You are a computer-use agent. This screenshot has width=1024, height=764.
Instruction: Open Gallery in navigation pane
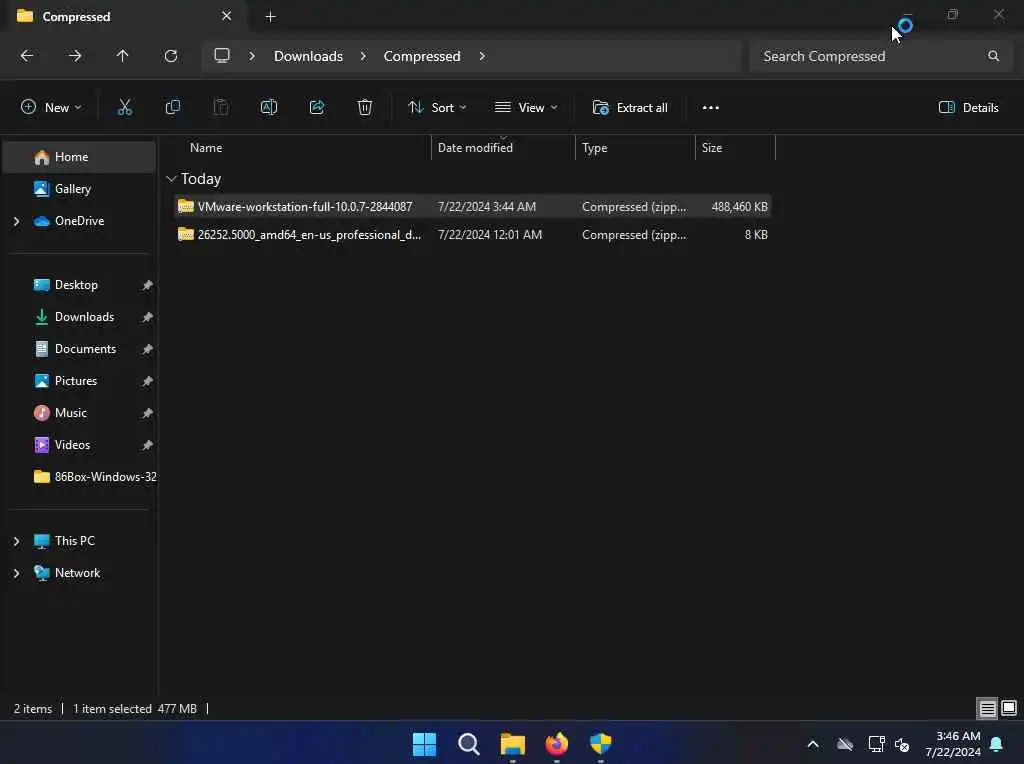point(80,189)
